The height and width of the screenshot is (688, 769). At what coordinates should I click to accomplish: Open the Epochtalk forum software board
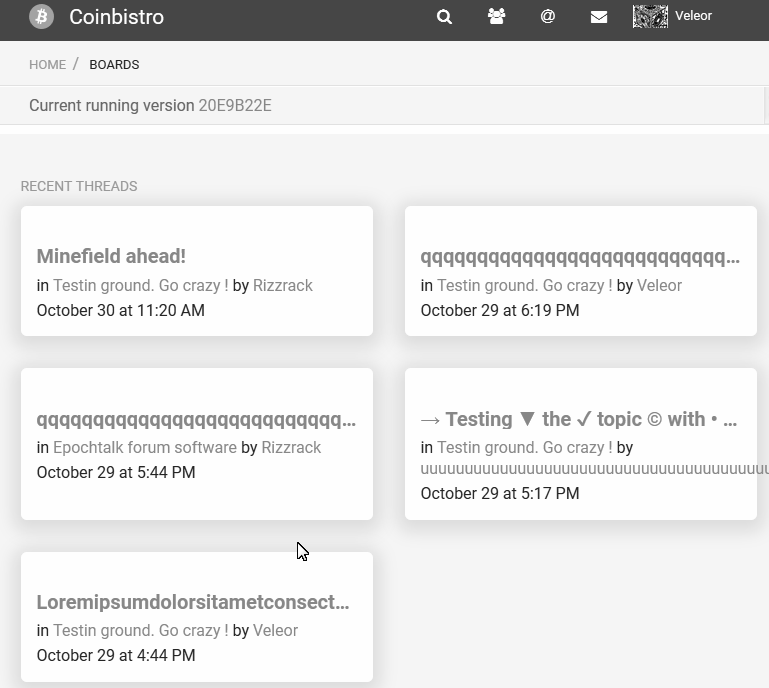click(x=145, y=447)
